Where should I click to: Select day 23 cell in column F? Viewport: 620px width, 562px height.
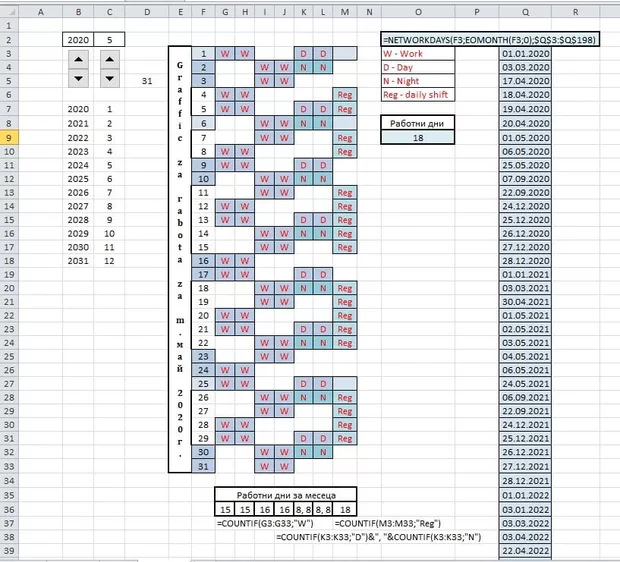[203, 356]
